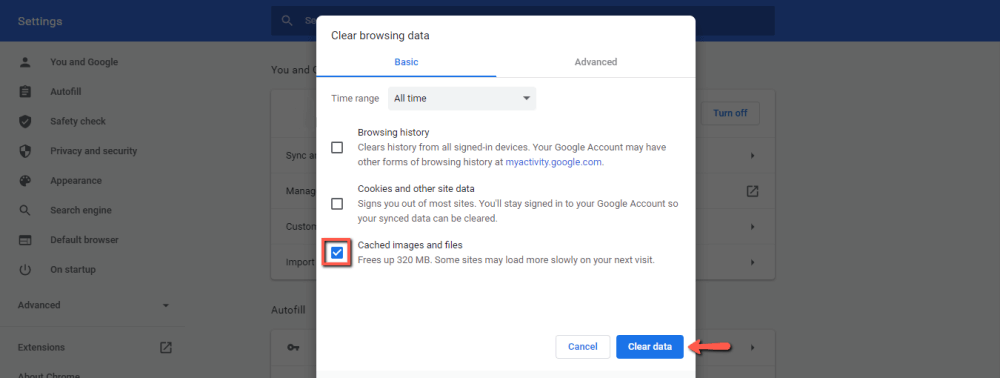Image resolution: width=1000 pixels, height=378 pixels.
Task: Open the Customize row chevron arrow
Action: [753, 227]
